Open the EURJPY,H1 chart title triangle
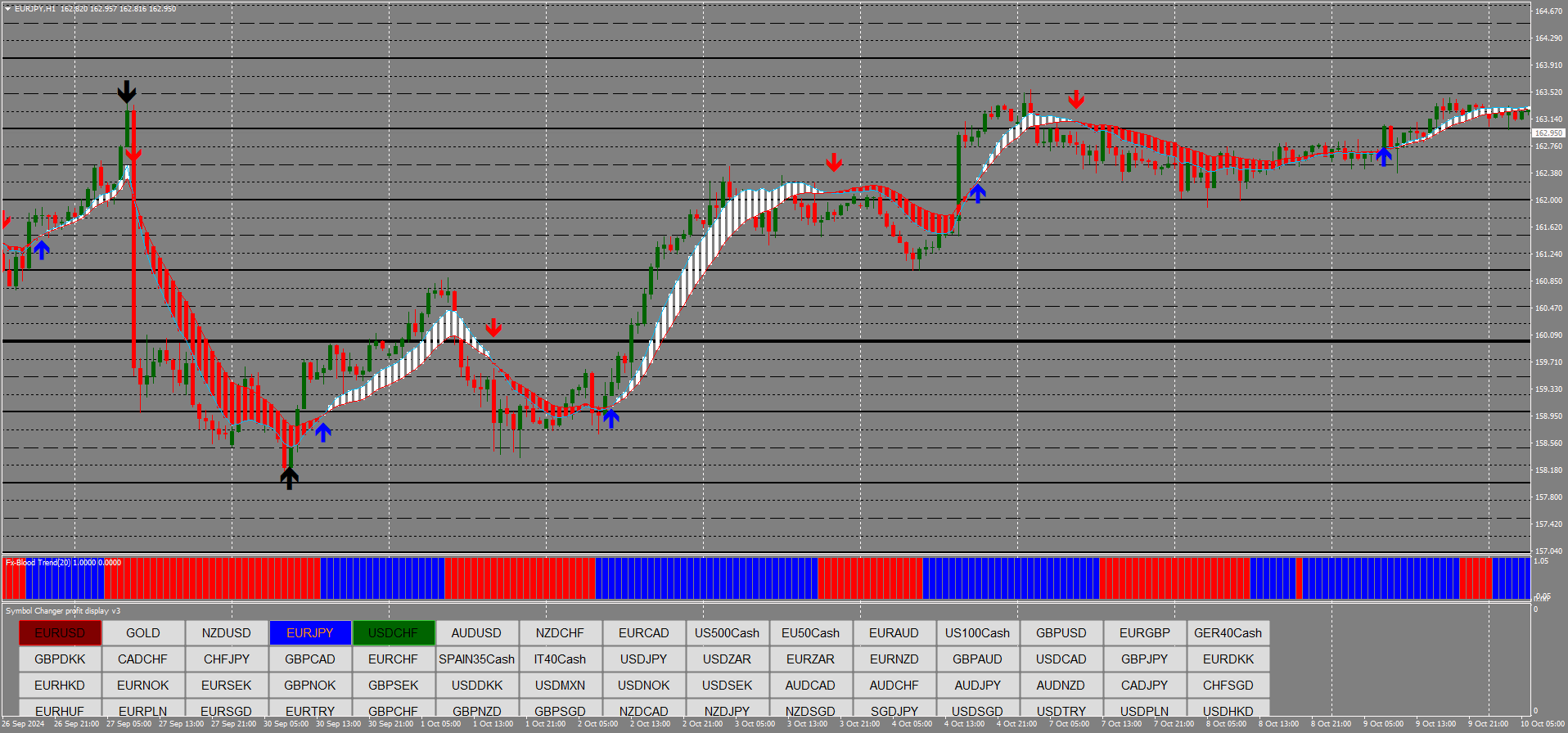Image resolution: width=1568 pixels, height=733 pixels. (x=7, y=9)
